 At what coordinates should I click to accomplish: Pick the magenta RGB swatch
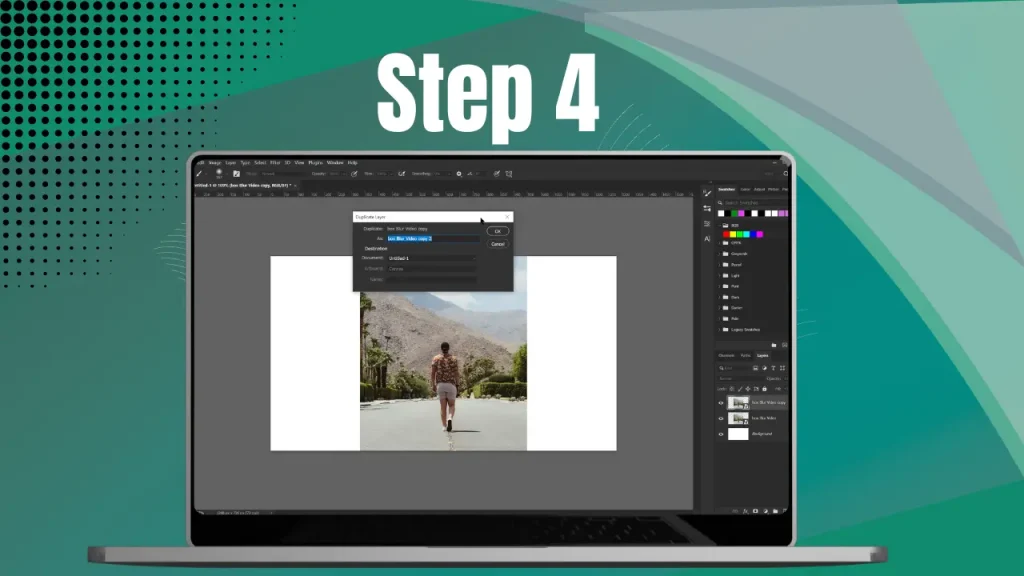click(x=760, y=234)
